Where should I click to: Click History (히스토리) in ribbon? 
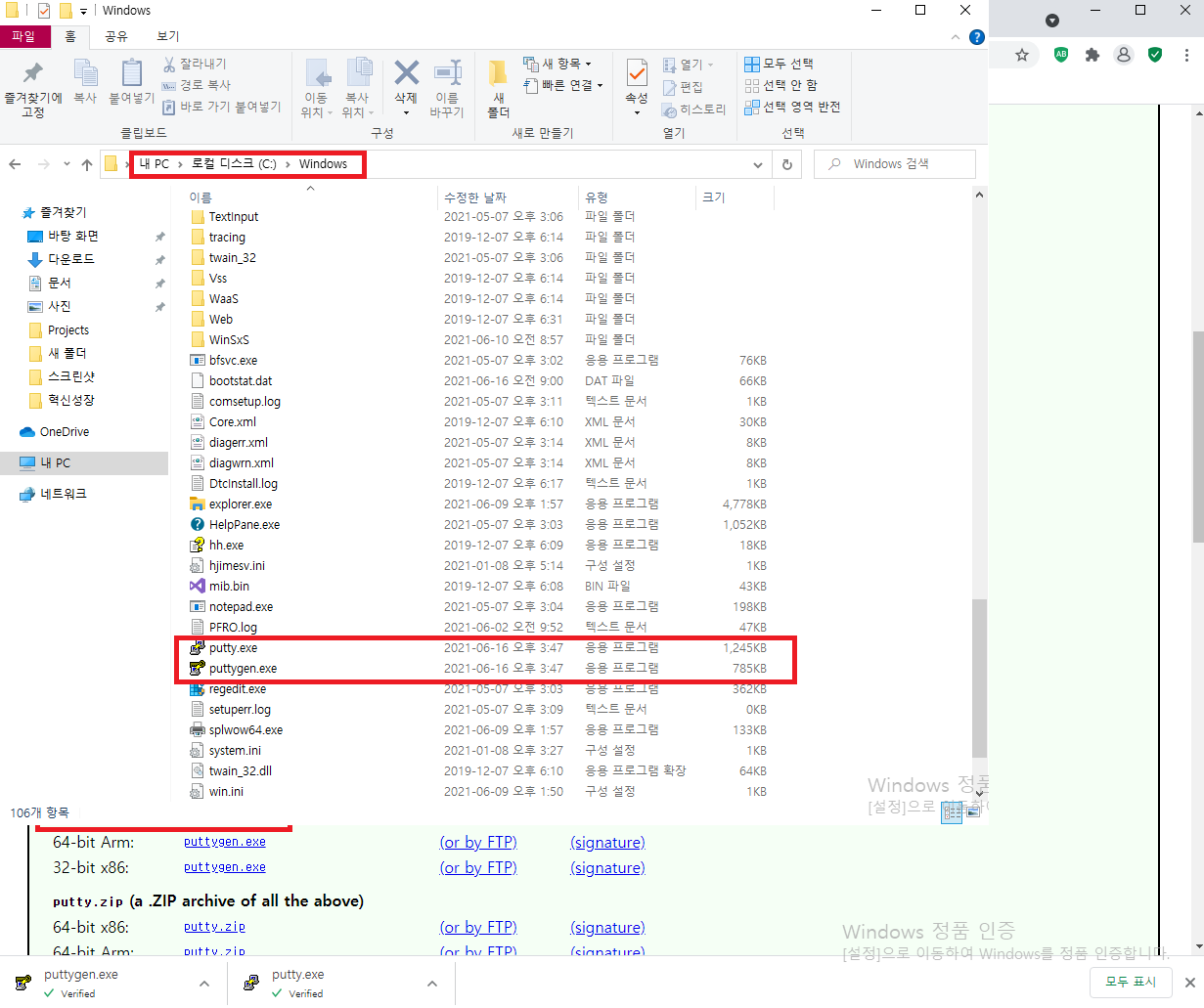click(x=693, y=110)
